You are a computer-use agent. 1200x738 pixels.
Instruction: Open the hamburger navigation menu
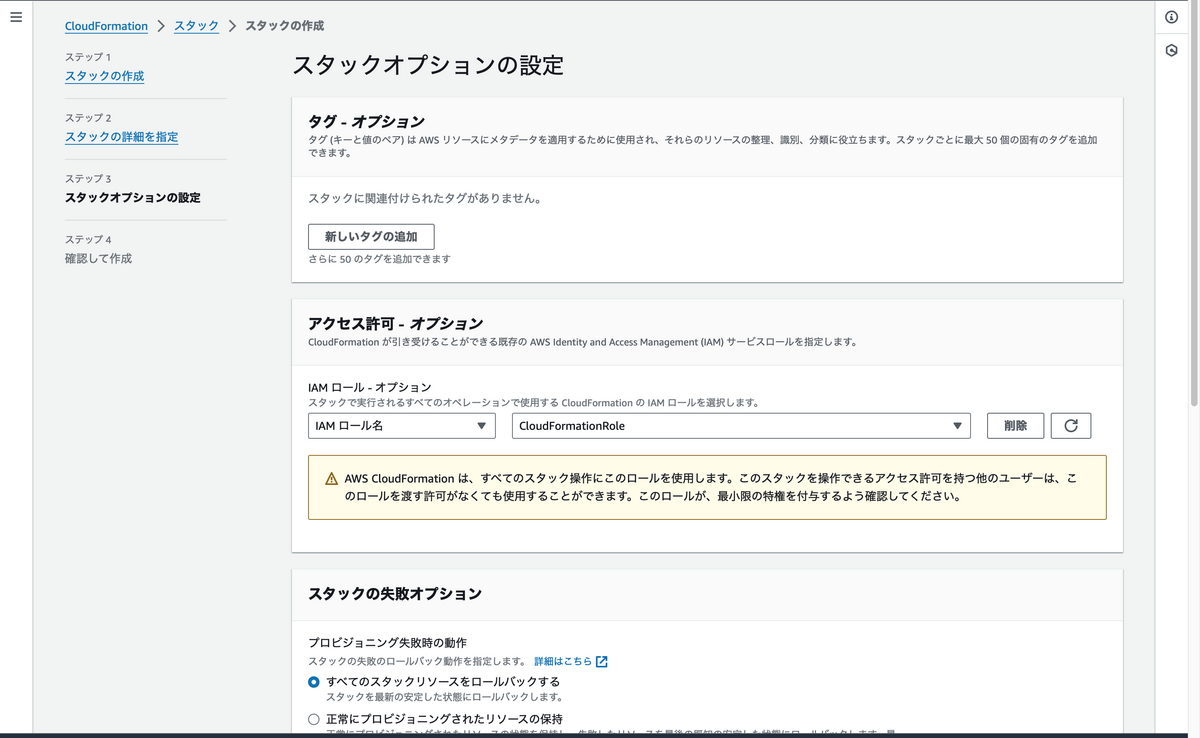16,17
